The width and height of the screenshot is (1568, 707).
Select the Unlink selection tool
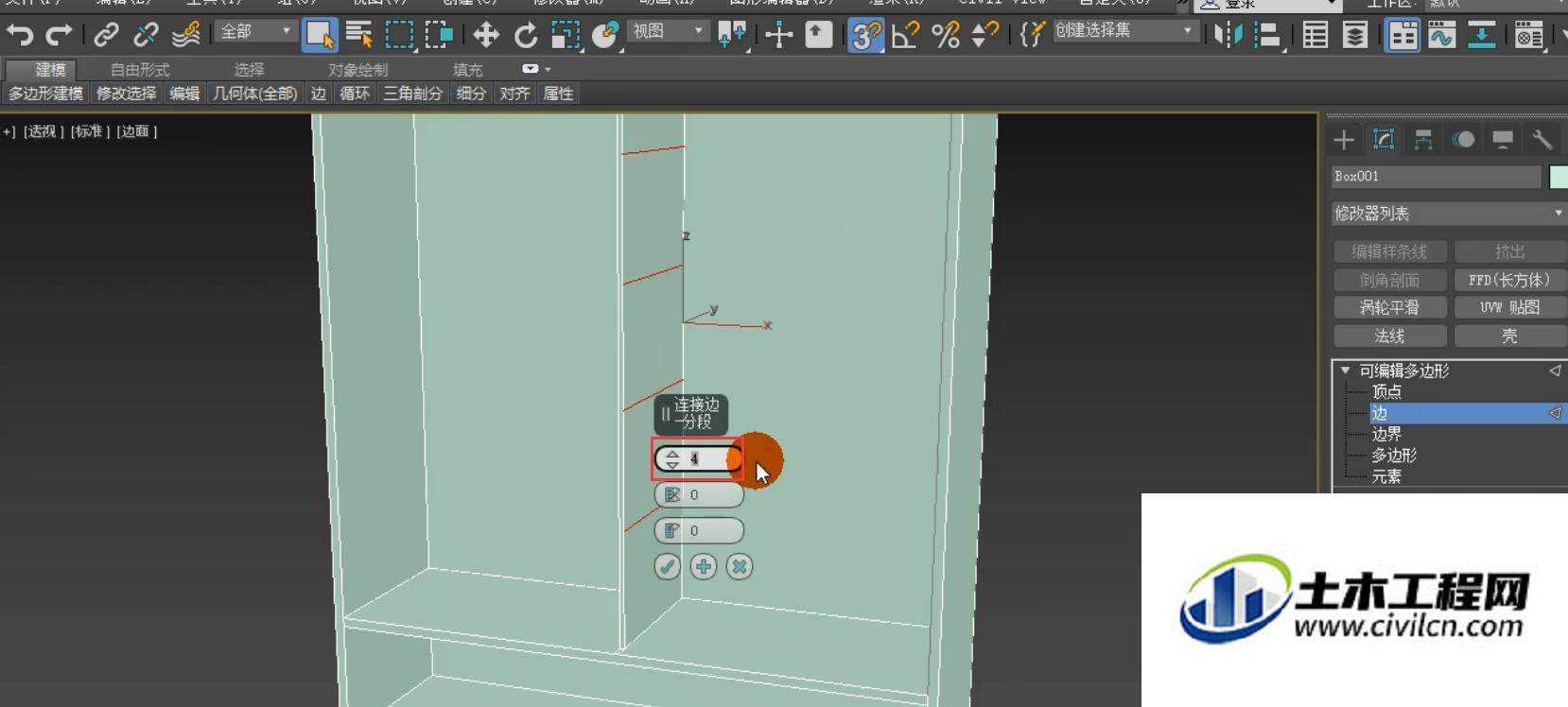[x=146, y=36]
